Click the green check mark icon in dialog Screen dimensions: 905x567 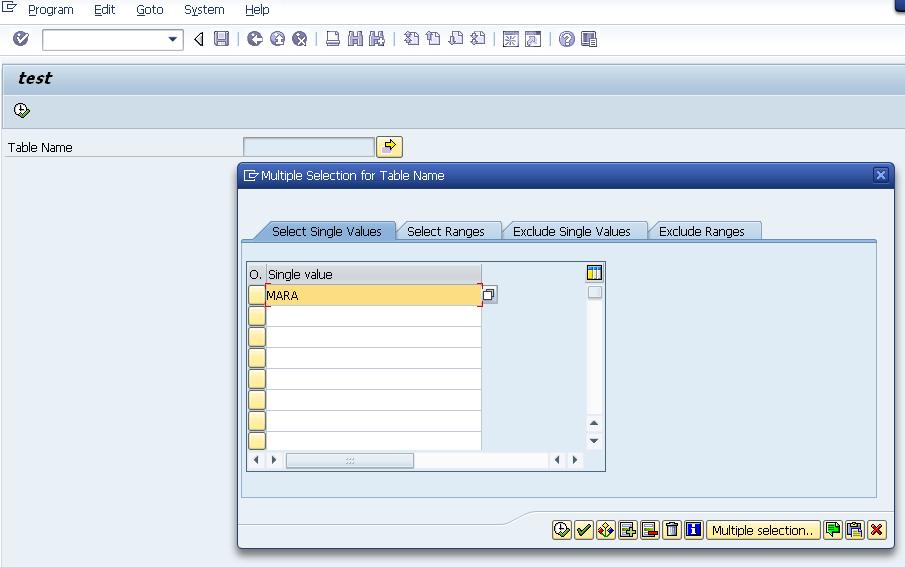coord(584,530)
